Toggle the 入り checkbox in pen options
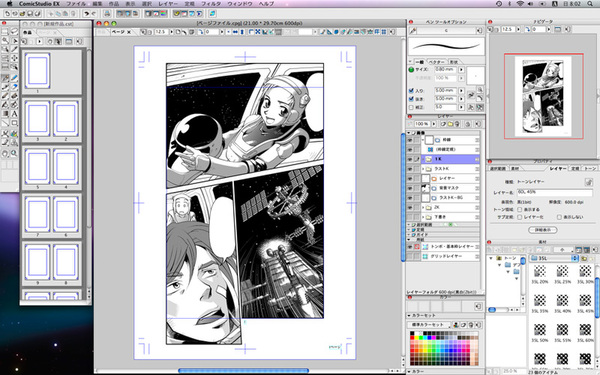Screen dimensions: 600x375 (x=411, y=91)
